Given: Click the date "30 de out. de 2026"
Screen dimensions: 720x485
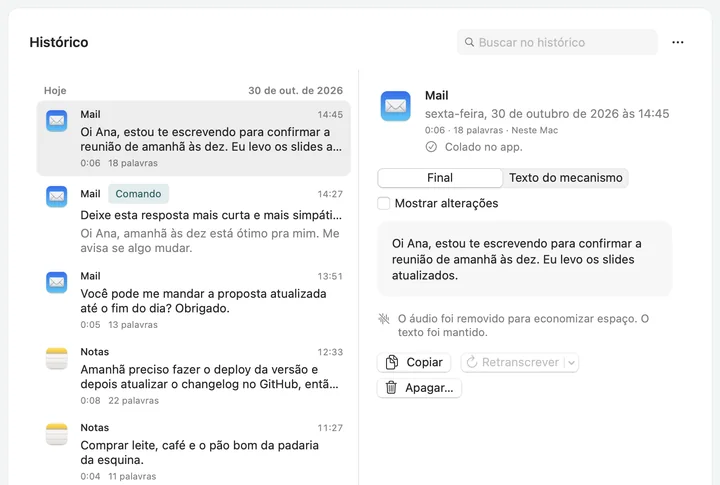Looking at the screenshot, I should click(295, 90).
